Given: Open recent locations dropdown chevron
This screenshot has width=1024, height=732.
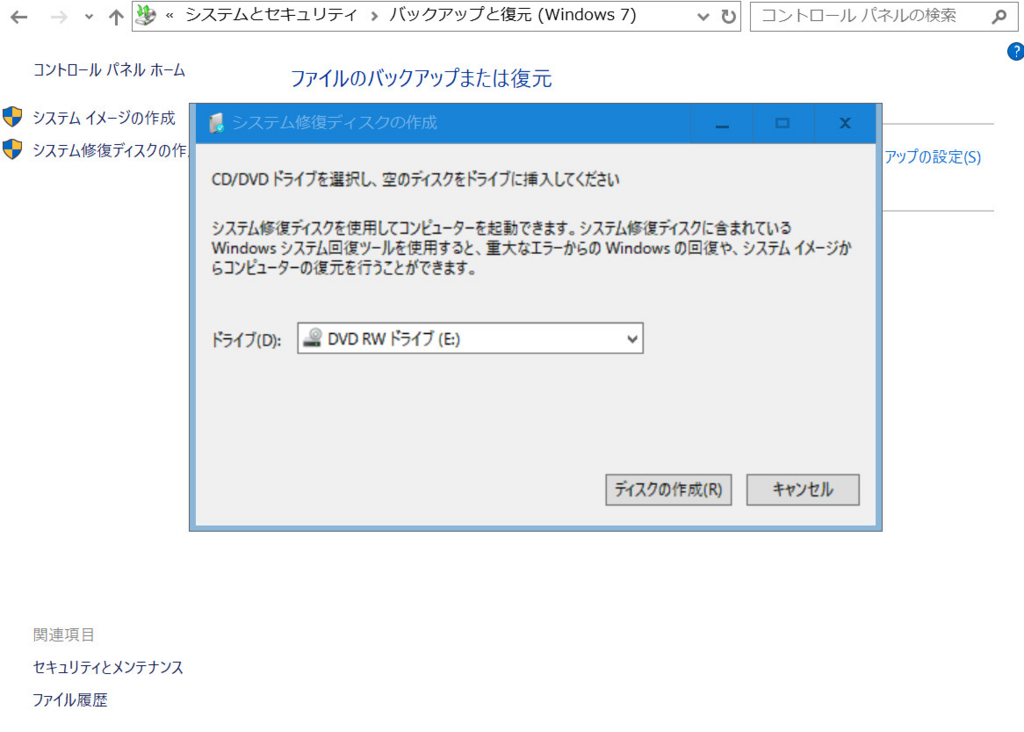Looking at the screenshot, I should coord(89,18).
